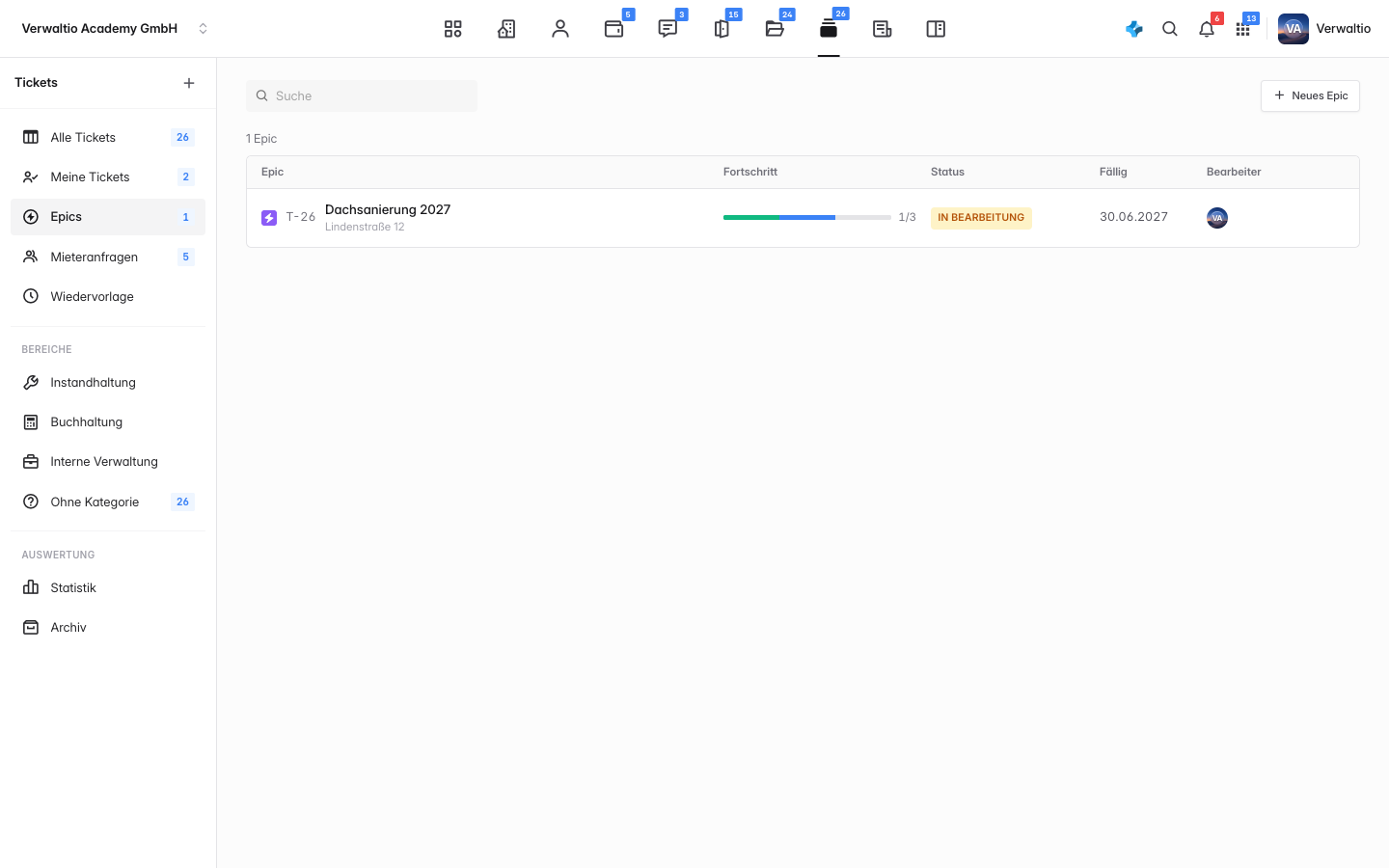Click the T-26 ticket ID
The height and width of the screenshot is (868, 1389).
301,217
